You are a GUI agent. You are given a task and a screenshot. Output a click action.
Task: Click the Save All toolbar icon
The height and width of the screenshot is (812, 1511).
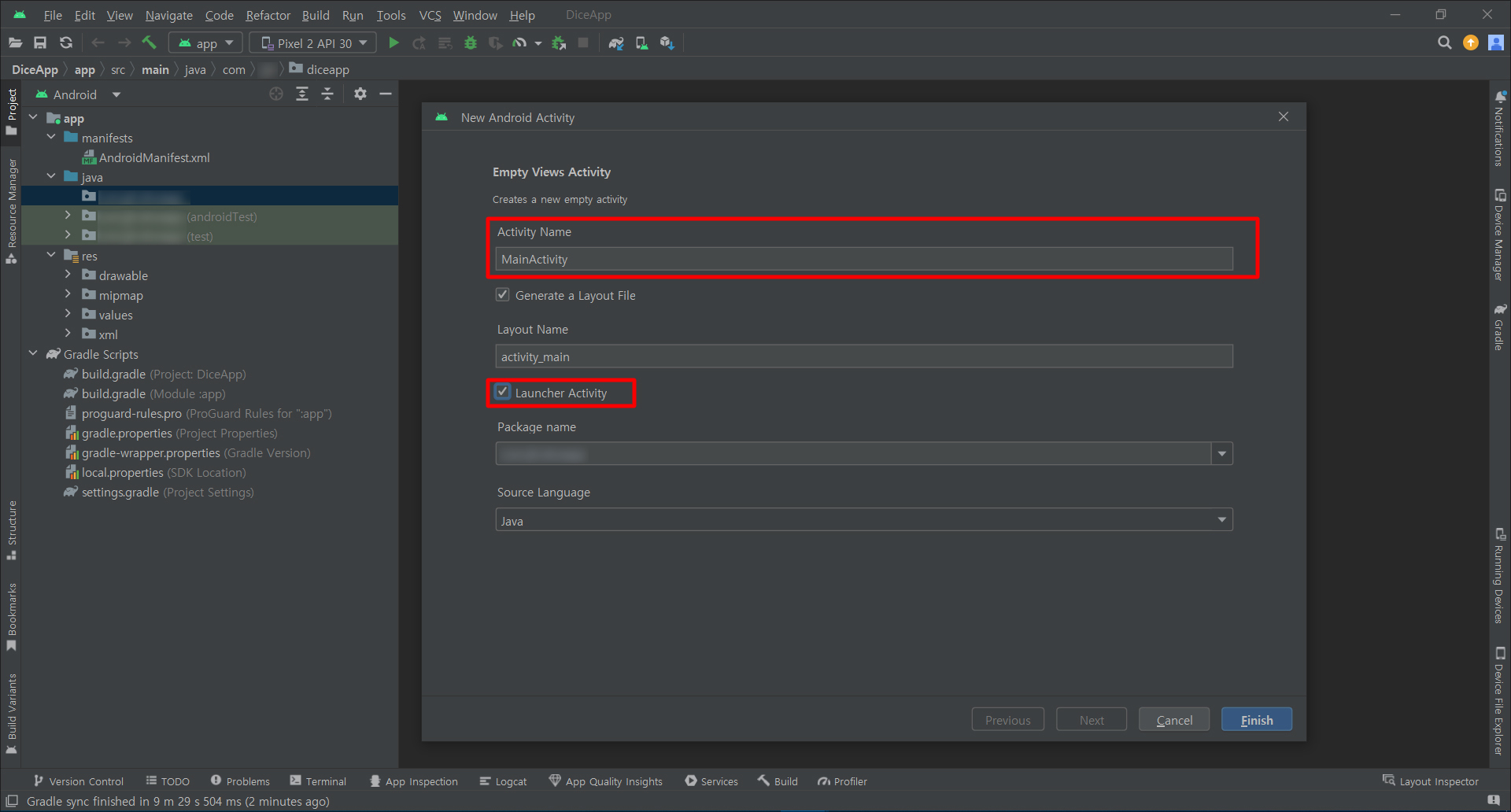40,43
